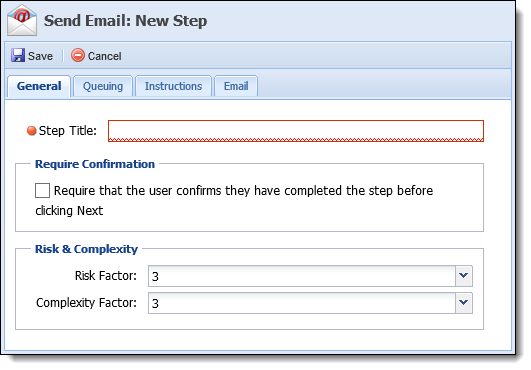Image resolution: width=531 pixels, height=370 pixels.
Task: Enable the Require Confirmation checkbox
Action: pyautogui.click(x=42, y=190)
